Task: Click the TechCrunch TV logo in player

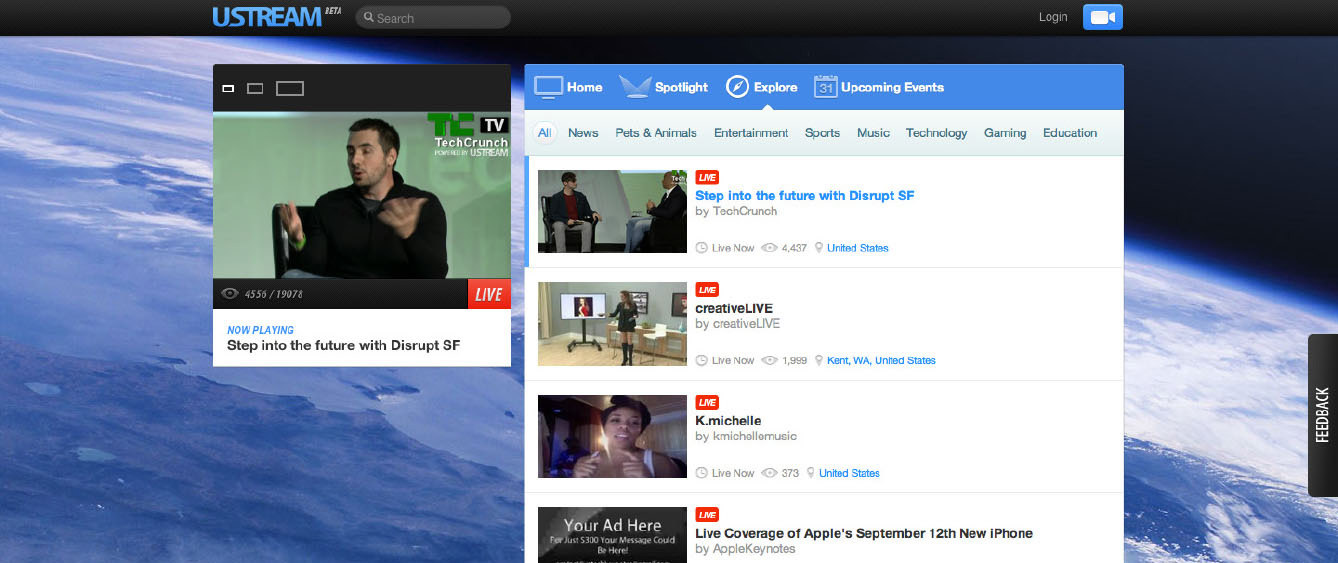Action: pos(468,134)
